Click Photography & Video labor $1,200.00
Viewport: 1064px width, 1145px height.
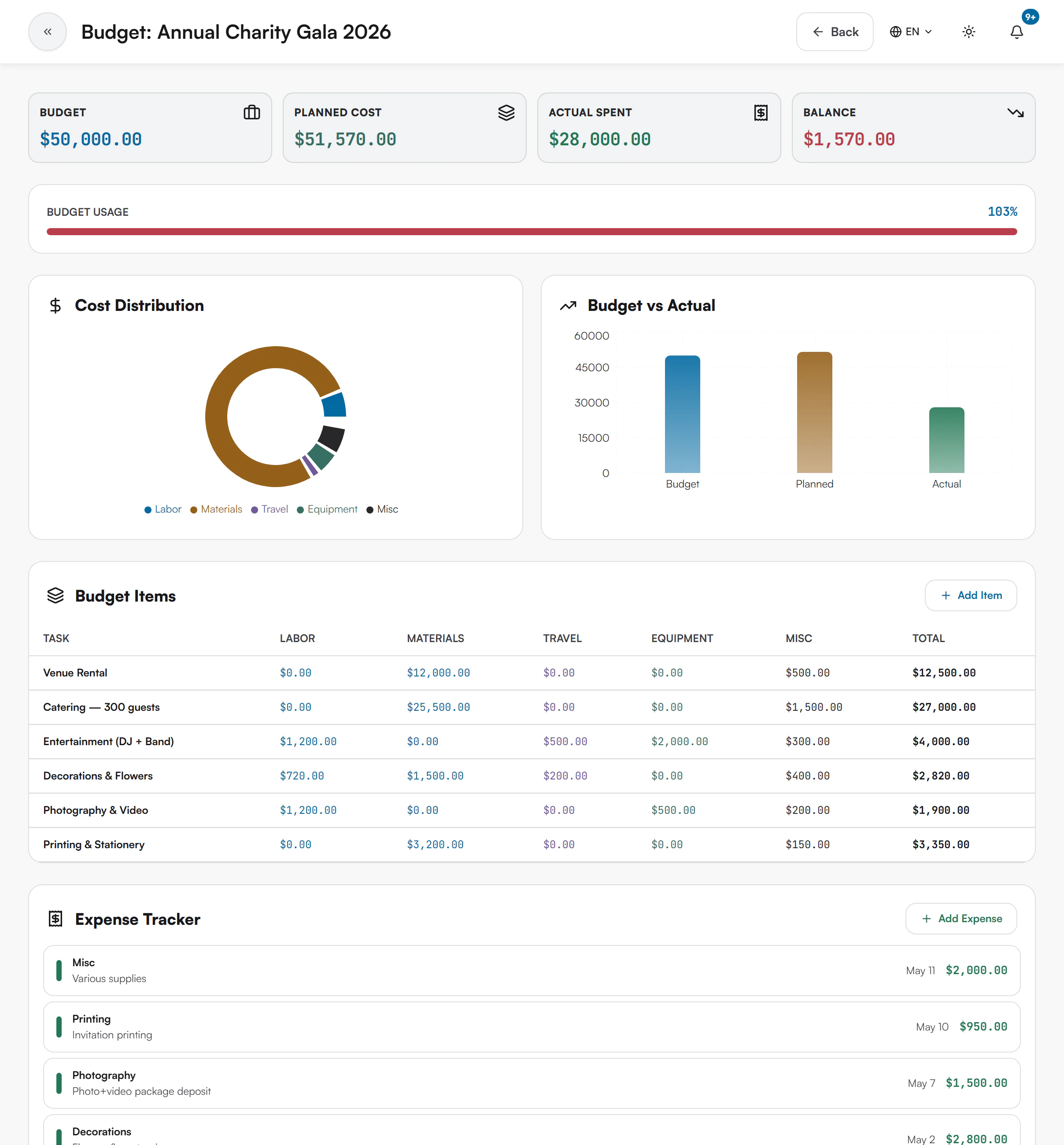coord(308,810)
